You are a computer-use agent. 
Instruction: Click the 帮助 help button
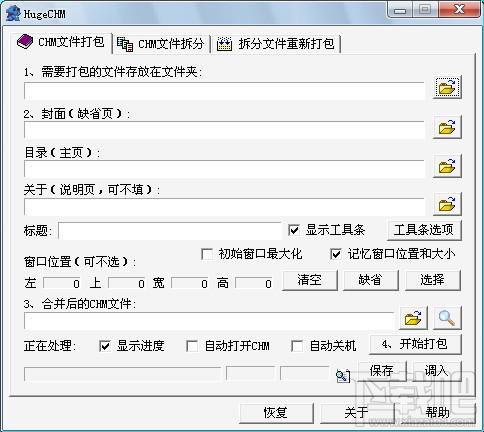(437, 413)
